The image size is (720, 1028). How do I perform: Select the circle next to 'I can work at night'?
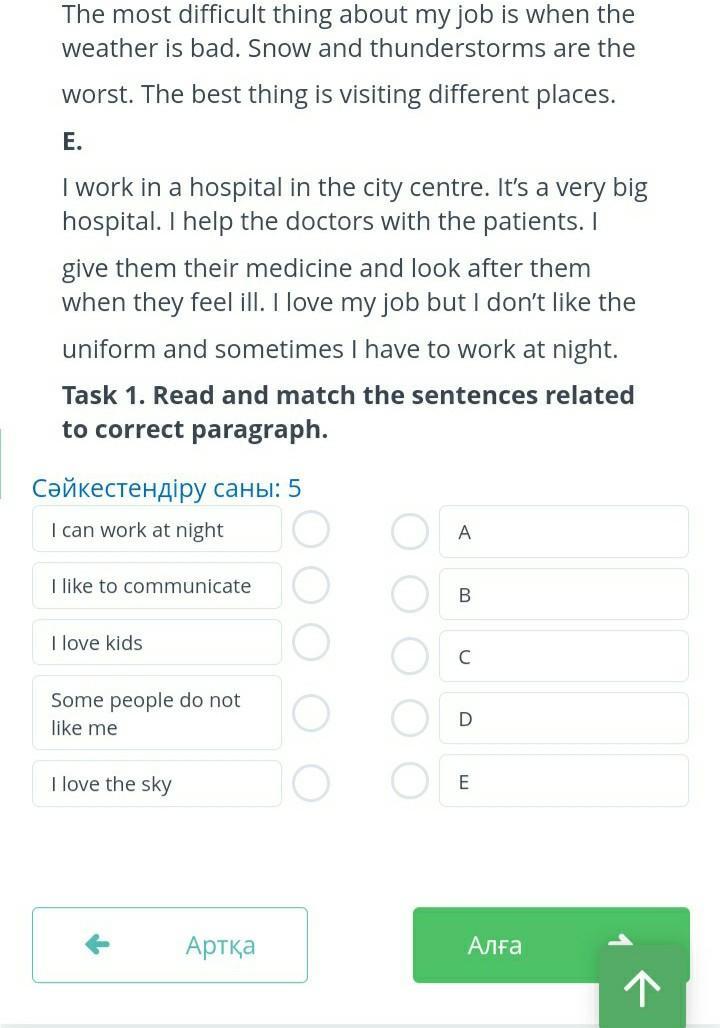pyautogui.click(x=311, y=529)
